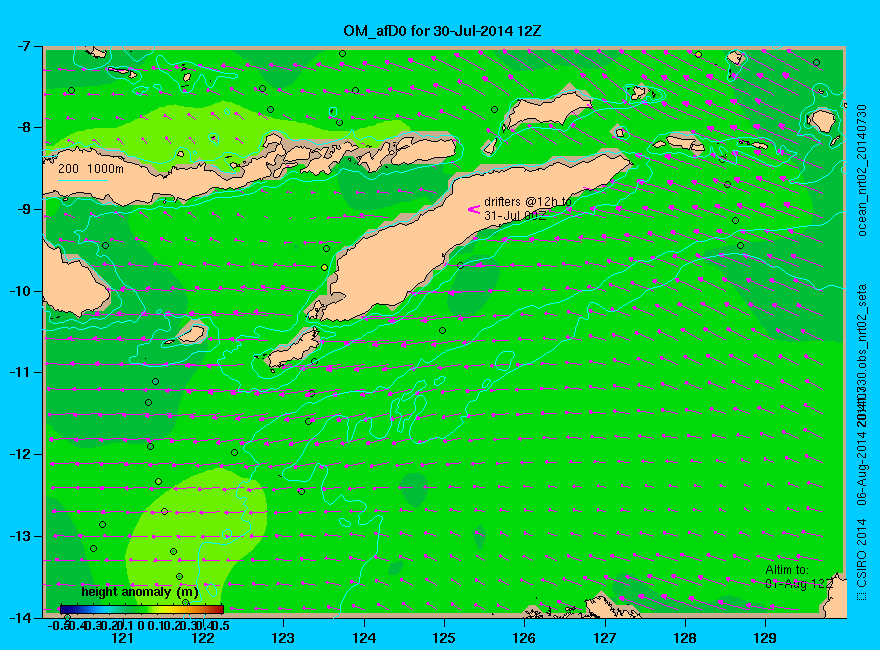The width and height of the screenshot is (880, 650).
Task: Click longitude axis label 125
Action: pos(444,638)
